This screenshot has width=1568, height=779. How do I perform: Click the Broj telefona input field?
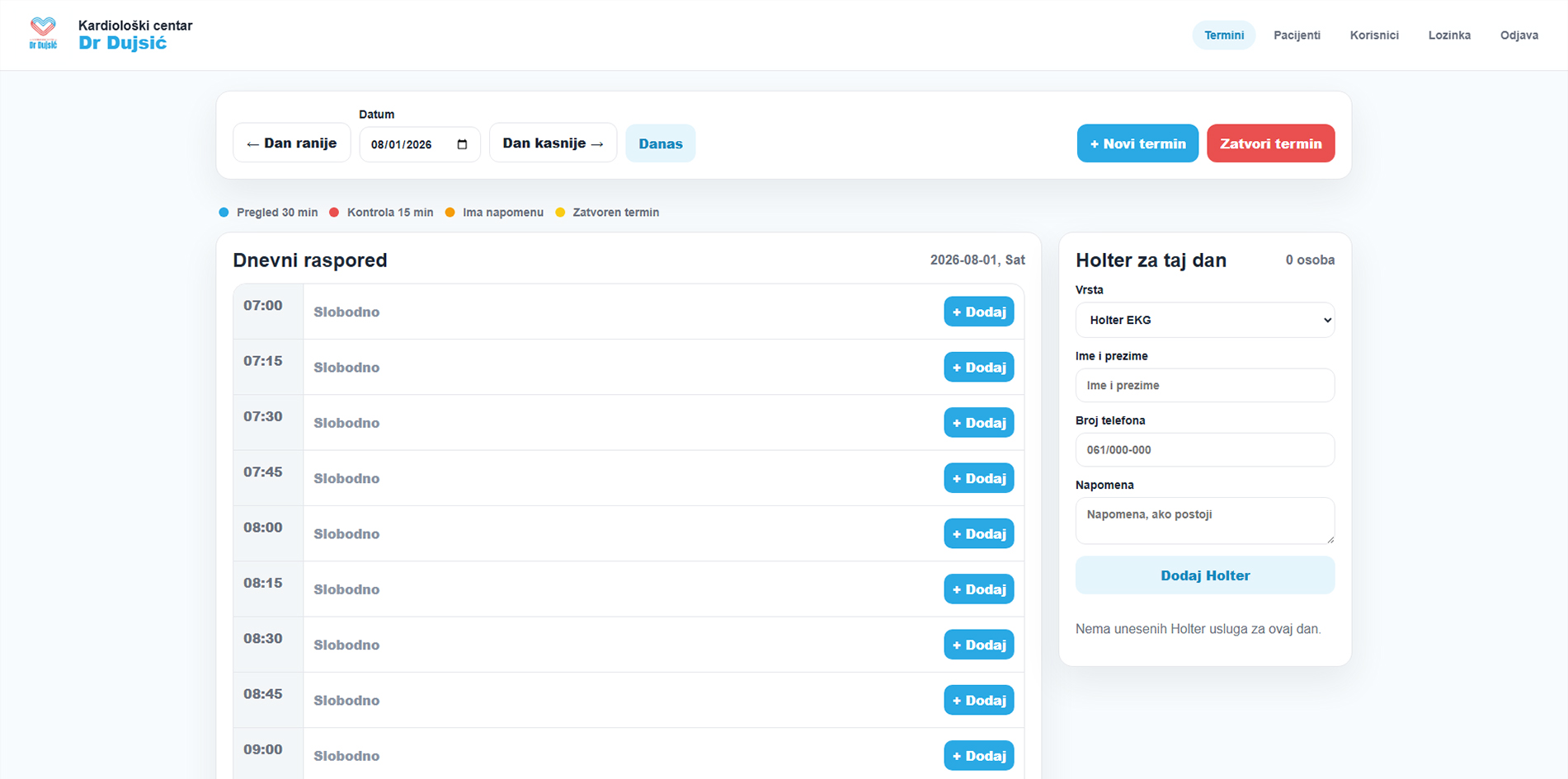1205,450
